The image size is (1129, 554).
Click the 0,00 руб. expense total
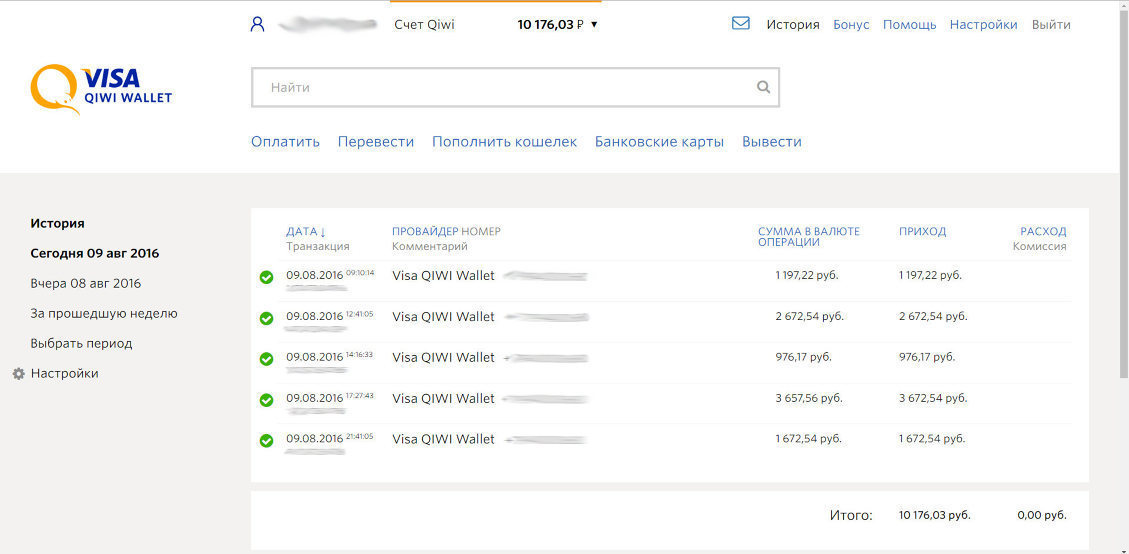1042,516
